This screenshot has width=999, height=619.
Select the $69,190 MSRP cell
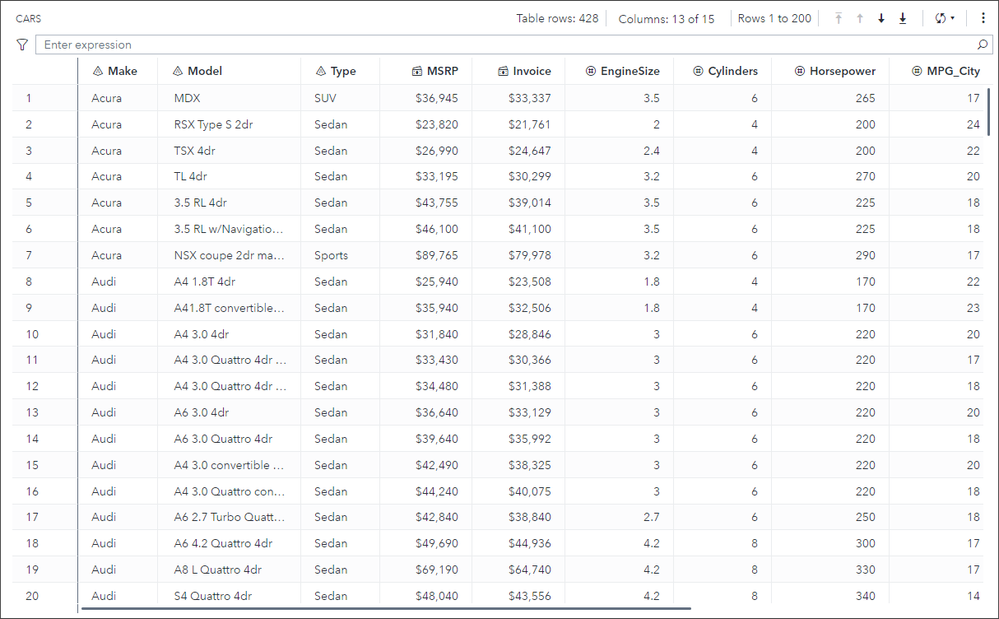coord(426,569)
